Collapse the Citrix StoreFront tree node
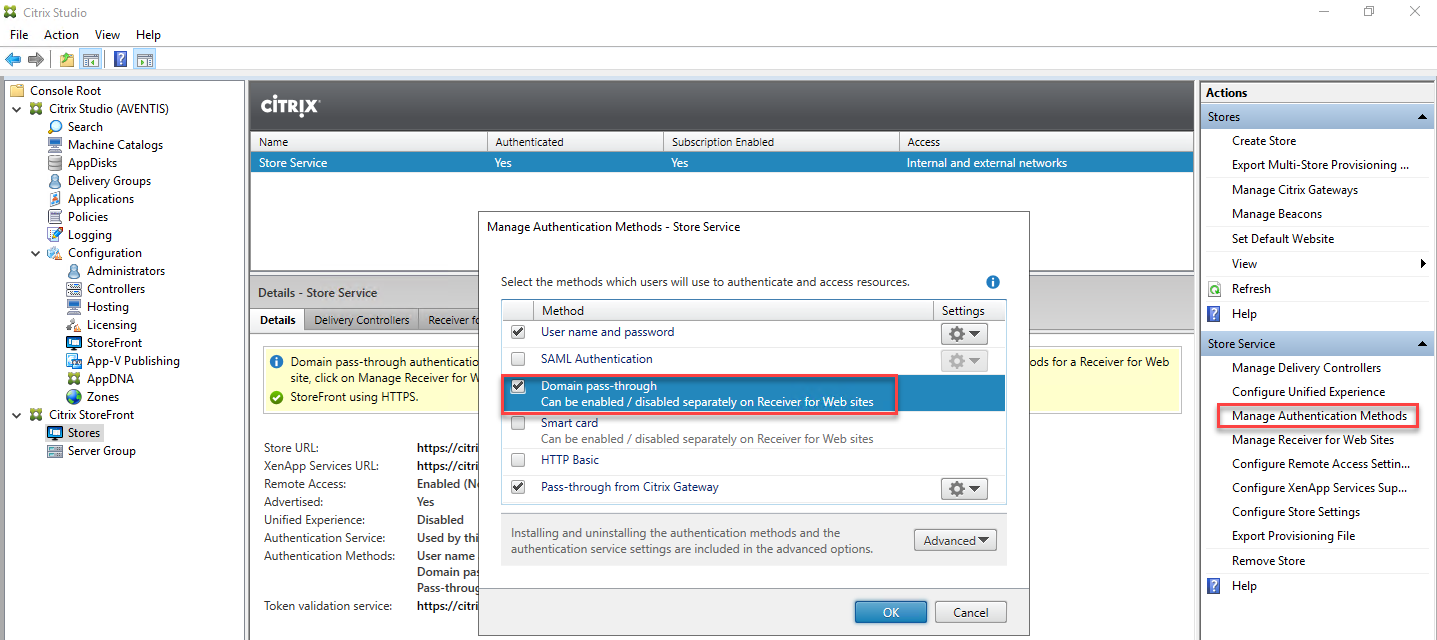The image size is (1437, 640). (x=17, y=415)
